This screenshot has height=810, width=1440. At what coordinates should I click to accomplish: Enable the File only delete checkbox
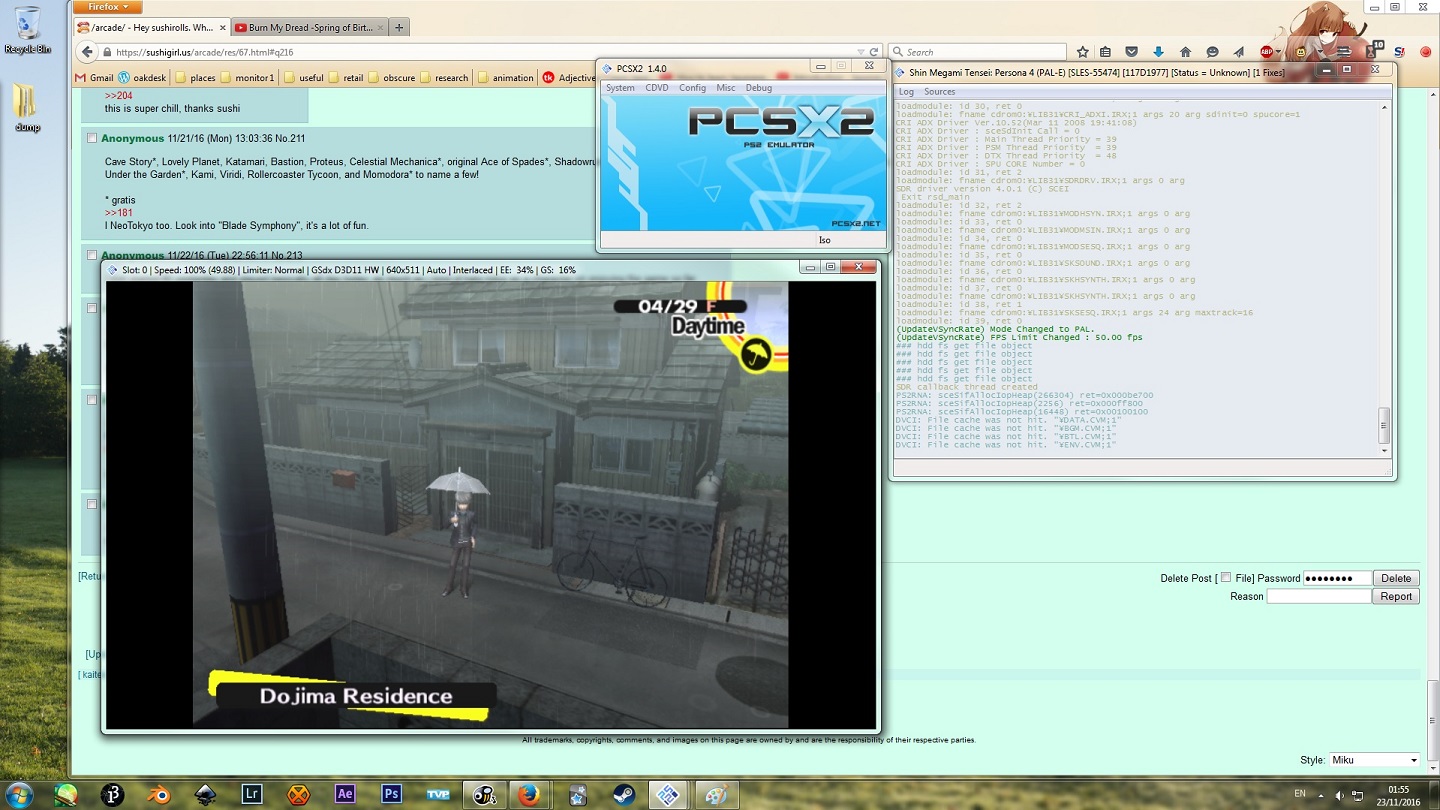[1226, 578]
